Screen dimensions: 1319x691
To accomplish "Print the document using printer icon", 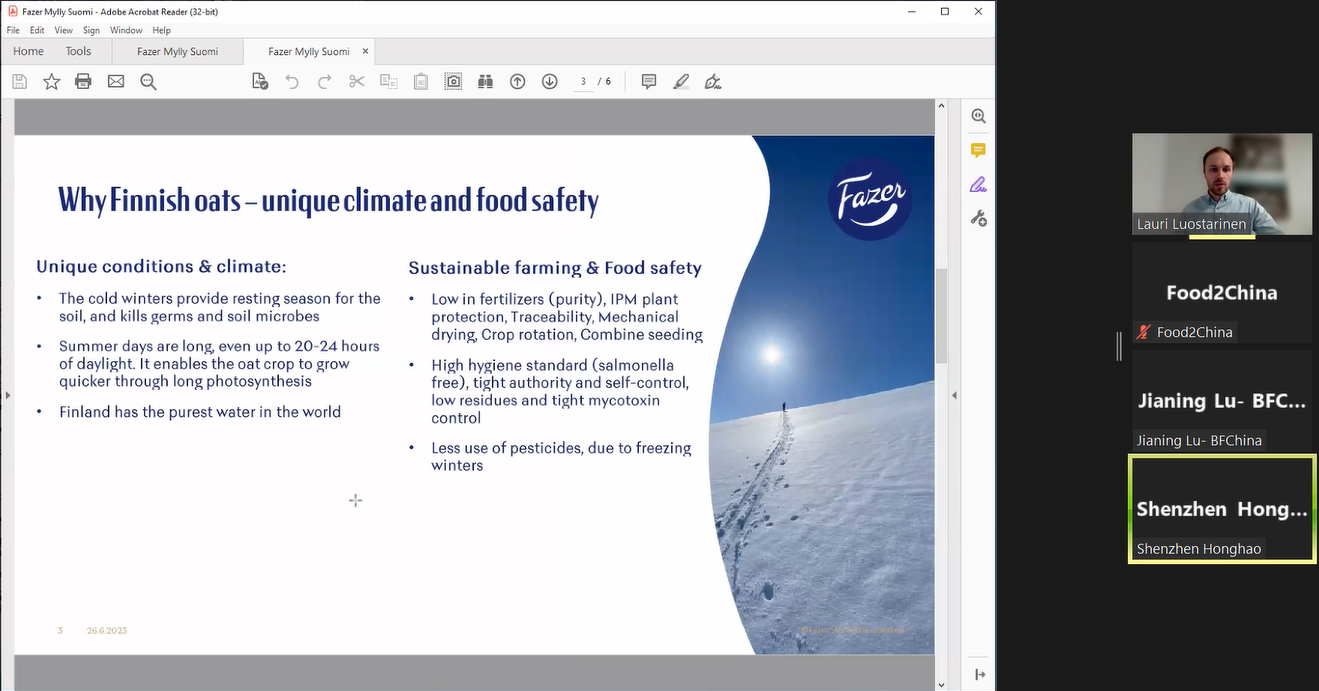I will click(84, 82).
